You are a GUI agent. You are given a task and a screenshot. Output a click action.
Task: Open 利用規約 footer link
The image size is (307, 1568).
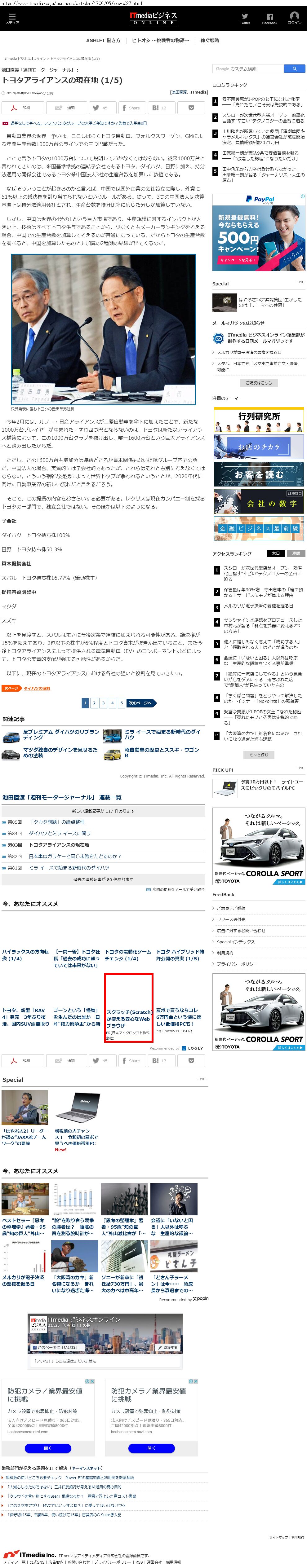pos(297,1537)
